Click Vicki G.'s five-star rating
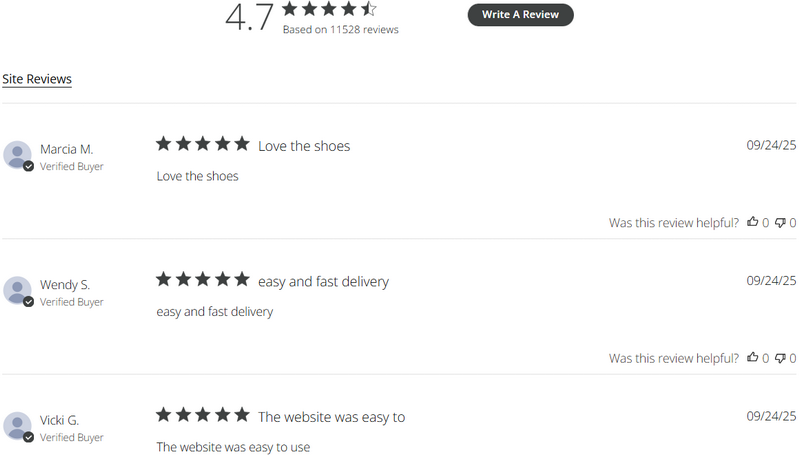Image resolution: width=800 pixels, height=455 pixels. (202, 415)
